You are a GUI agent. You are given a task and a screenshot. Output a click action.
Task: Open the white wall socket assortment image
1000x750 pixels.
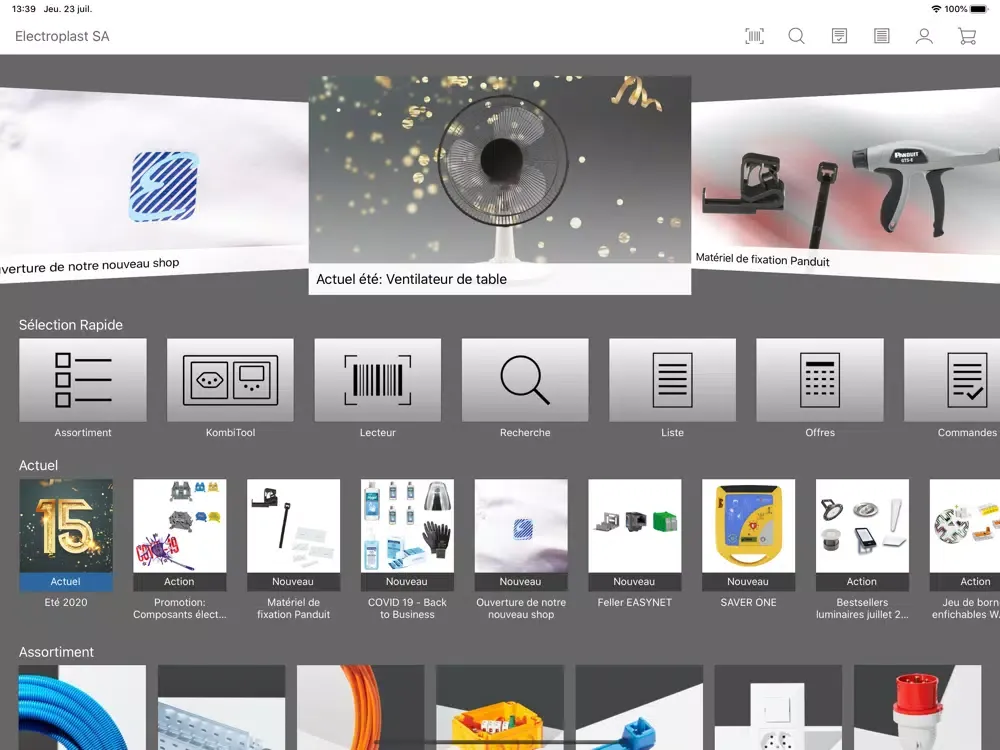click(778, 707)
